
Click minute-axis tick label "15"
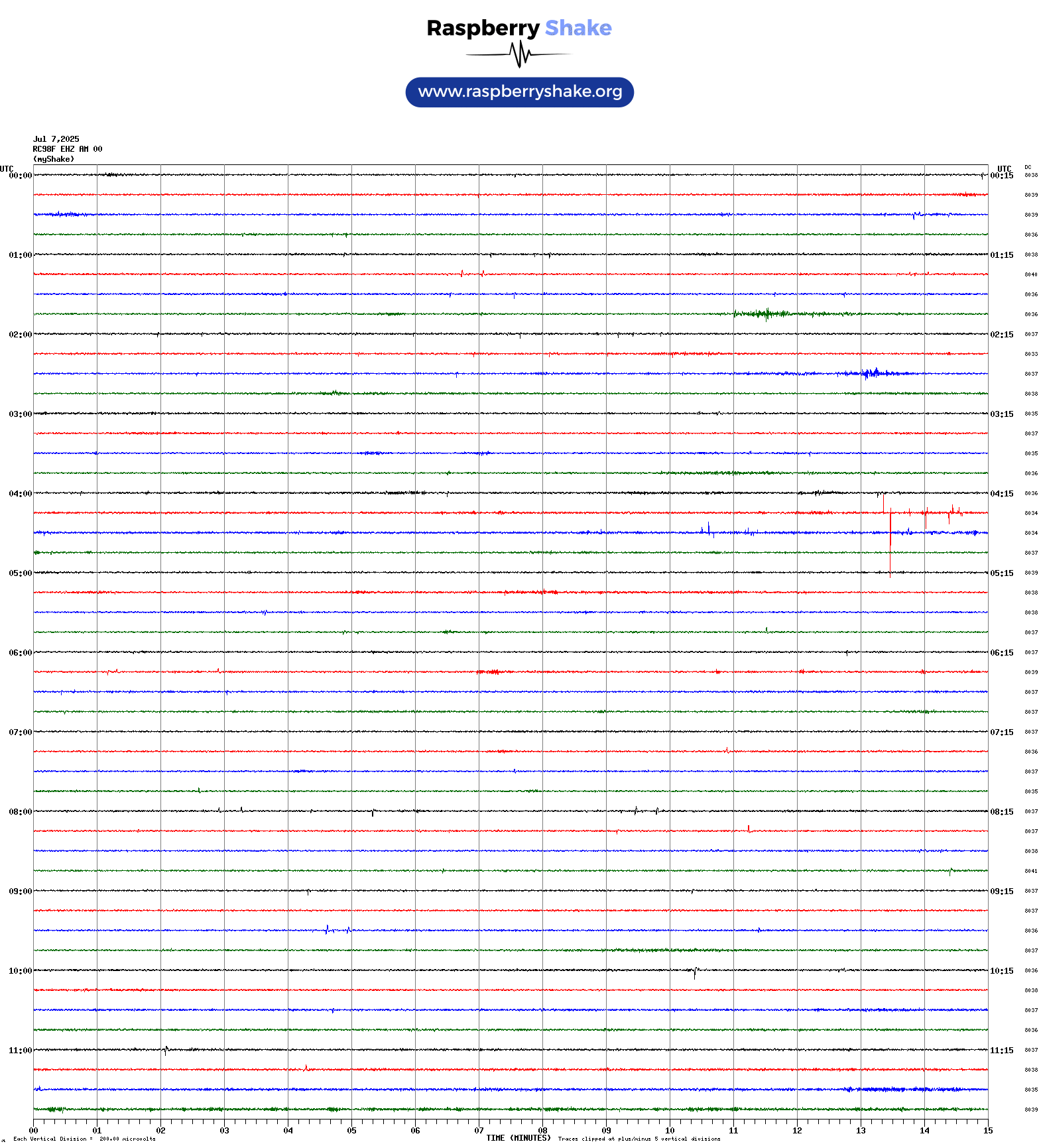click(x=988, y=1131)
